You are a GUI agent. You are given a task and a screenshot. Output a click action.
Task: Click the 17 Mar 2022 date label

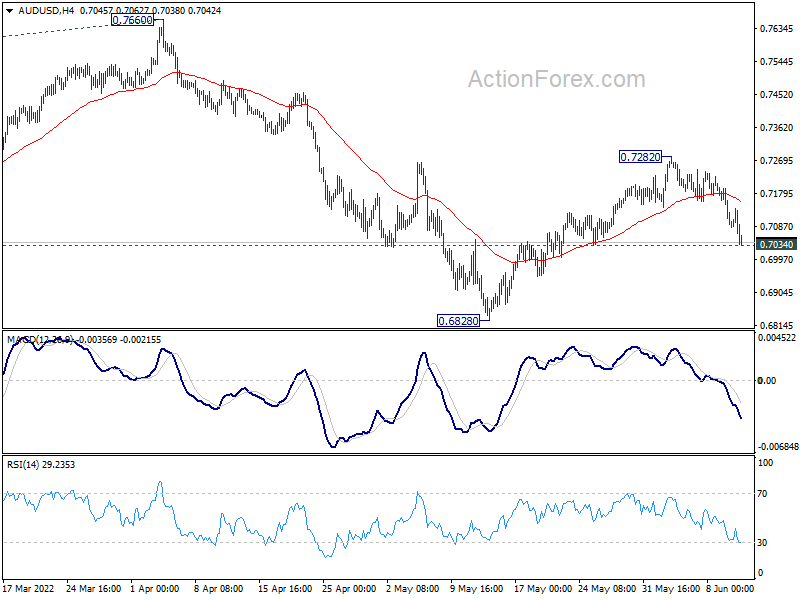[x=29, y=589]
